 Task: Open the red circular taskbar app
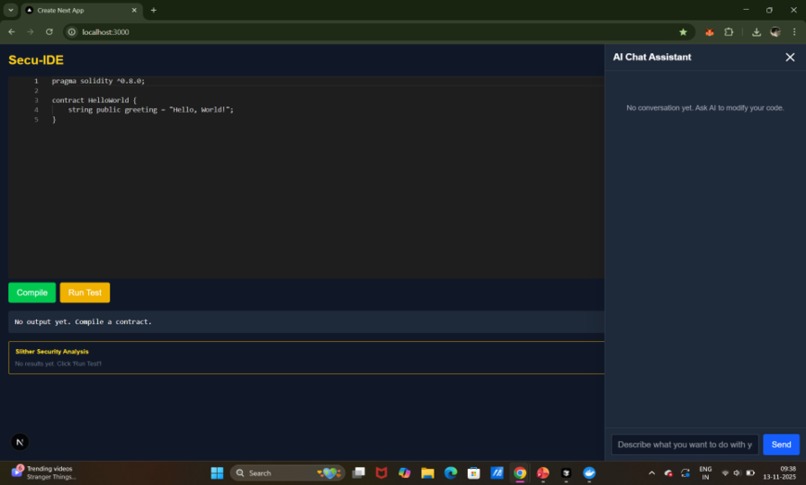coord(543,473)
